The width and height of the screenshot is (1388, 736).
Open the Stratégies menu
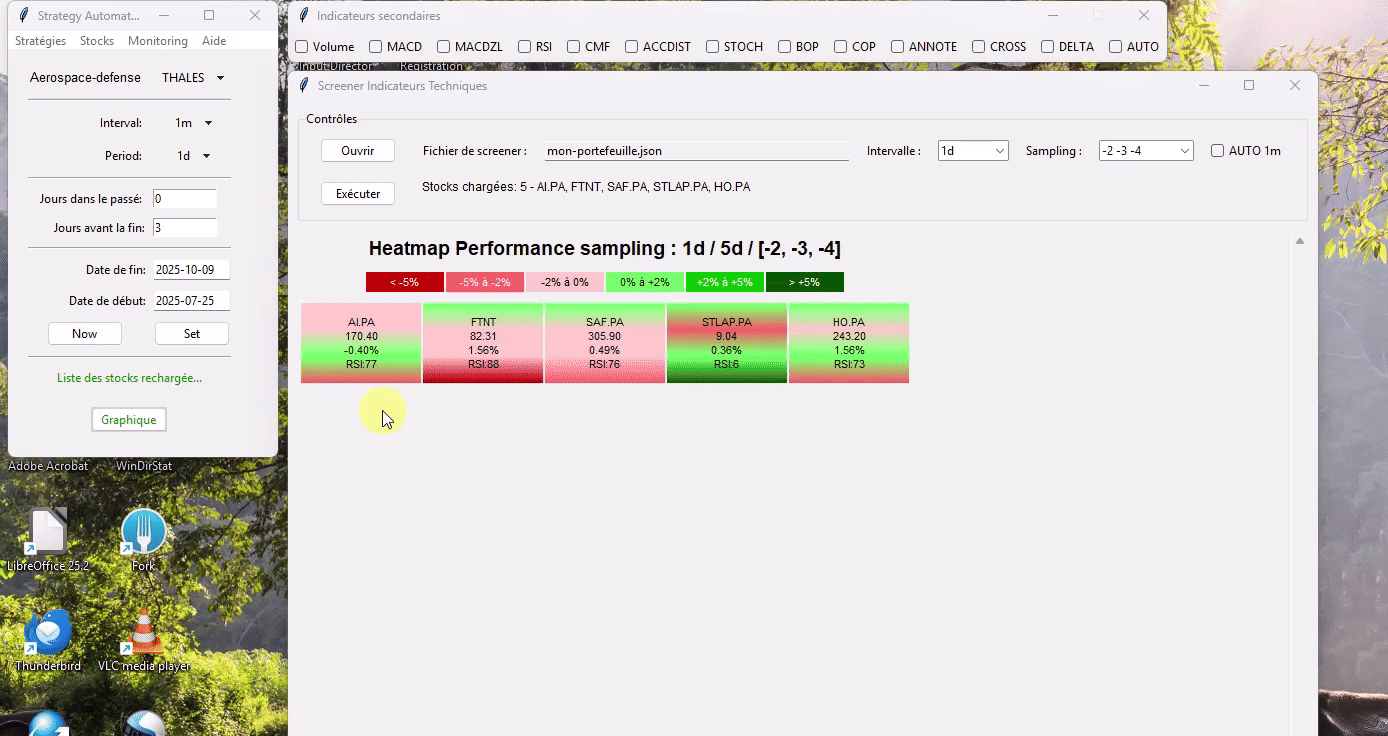(40, 41)
